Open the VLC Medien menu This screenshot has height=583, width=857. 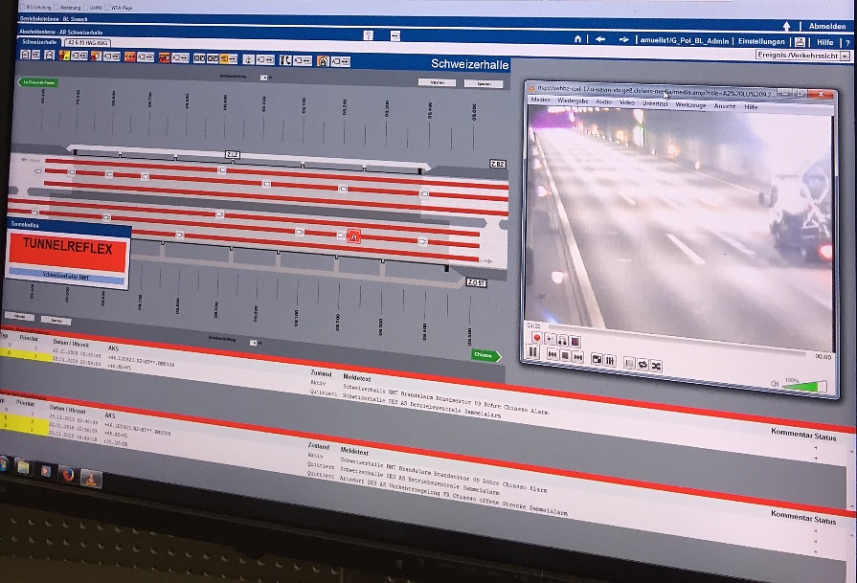pyautogui.click(x=541, y=99)
